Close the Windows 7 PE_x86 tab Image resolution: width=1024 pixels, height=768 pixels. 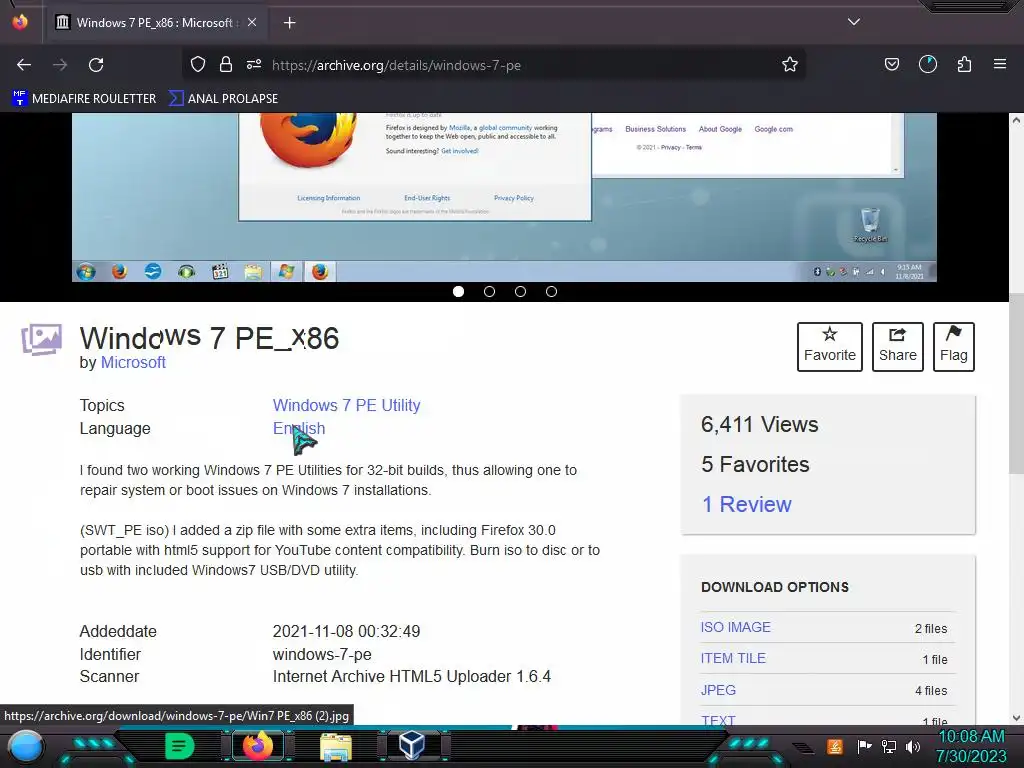[252, 22]
